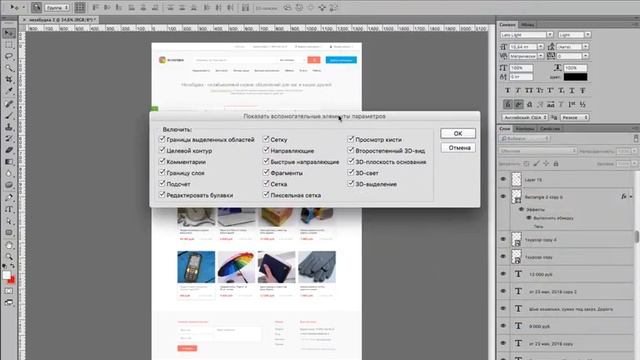The image size is (640, 360).
Task: Open the font size dropdown
Action: [x=540, y=47]
